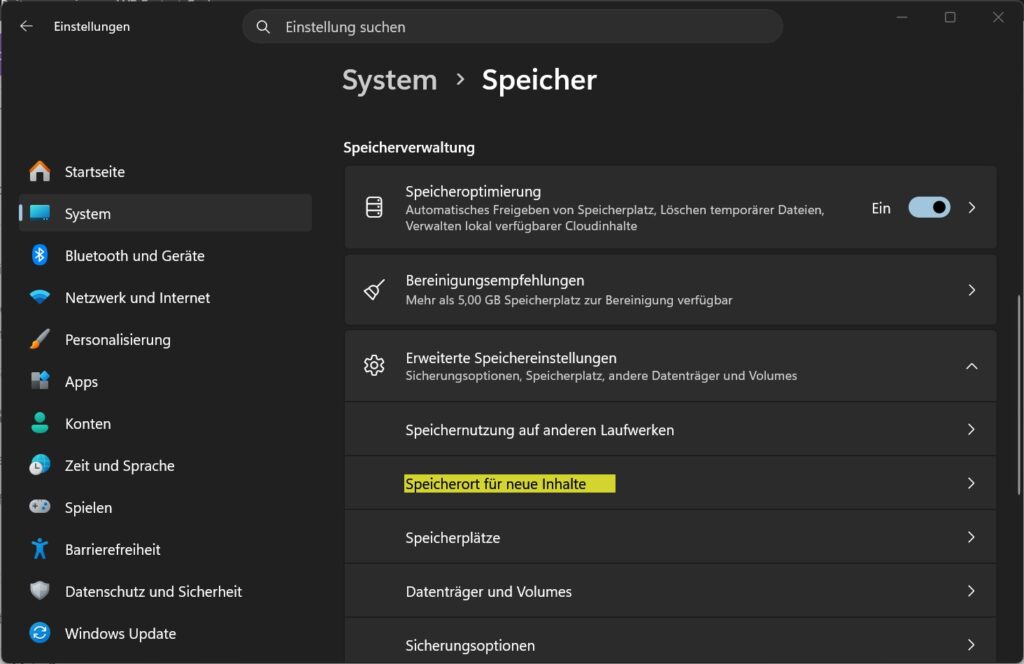
Task: Click the Speicheroptimierung storage icon
Action: tap(374, 207)
